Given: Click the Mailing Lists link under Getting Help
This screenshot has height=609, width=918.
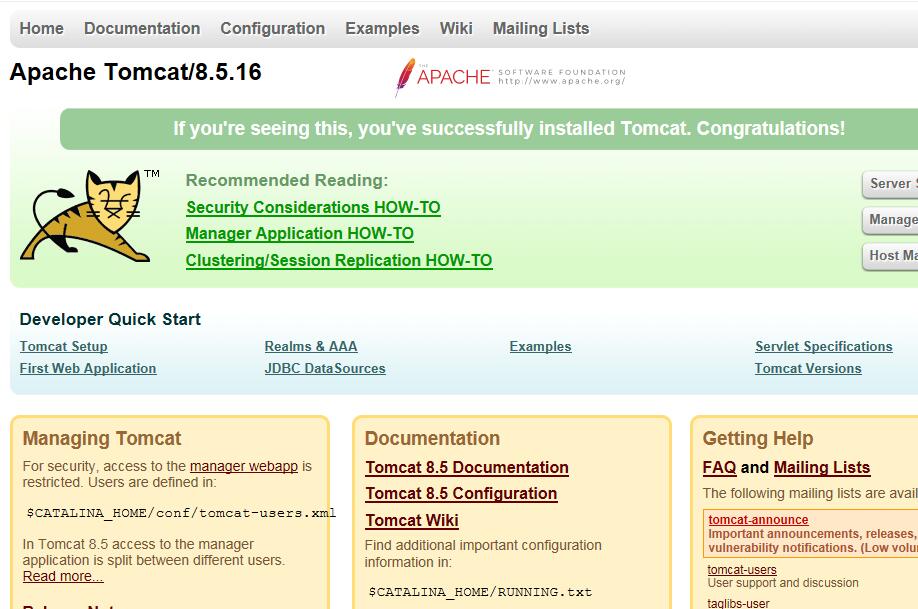Looking at the screenshot, I should (822, 467).
